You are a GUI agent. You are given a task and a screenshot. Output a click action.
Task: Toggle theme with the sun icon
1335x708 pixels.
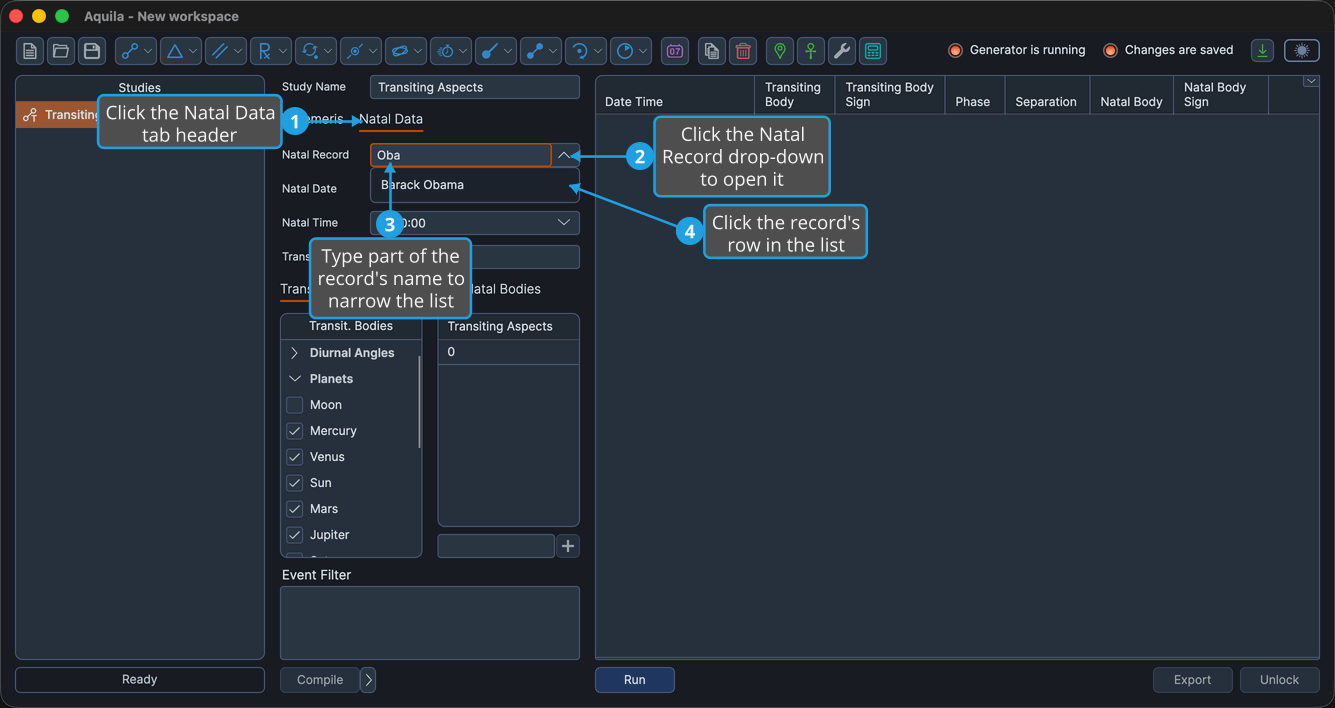1302,51
